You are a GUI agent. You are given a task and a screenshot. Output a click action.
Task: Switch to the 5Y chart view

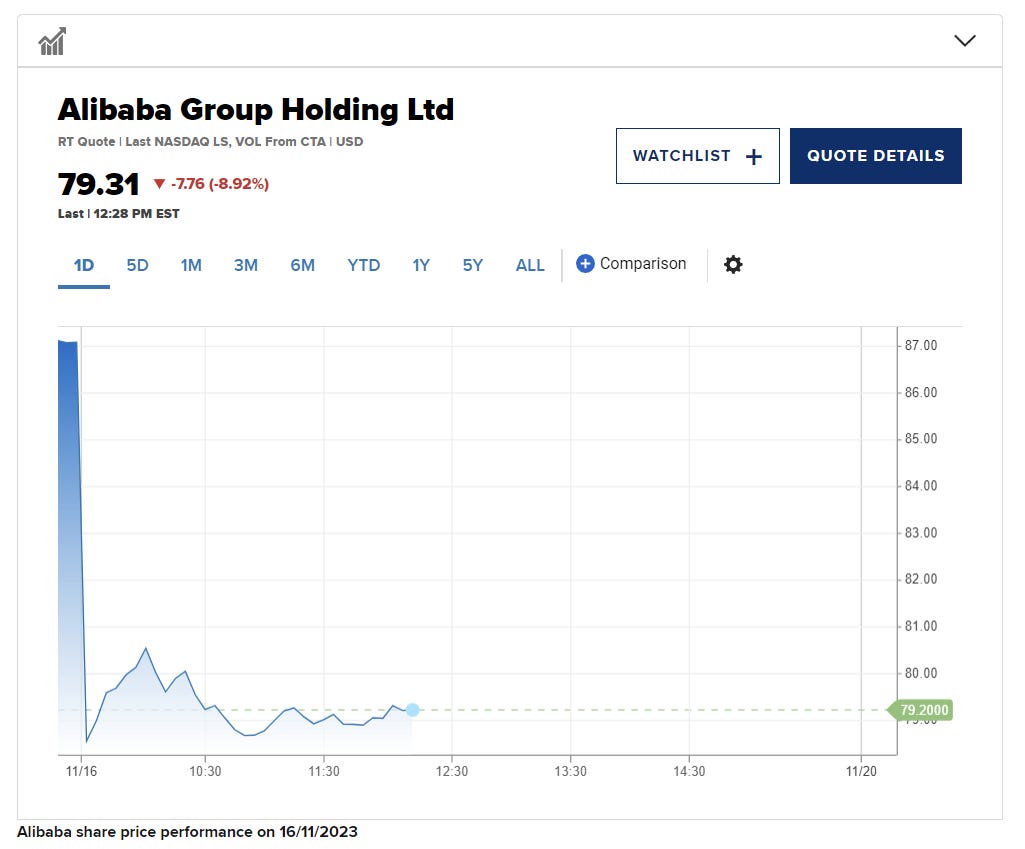[473, 265]
